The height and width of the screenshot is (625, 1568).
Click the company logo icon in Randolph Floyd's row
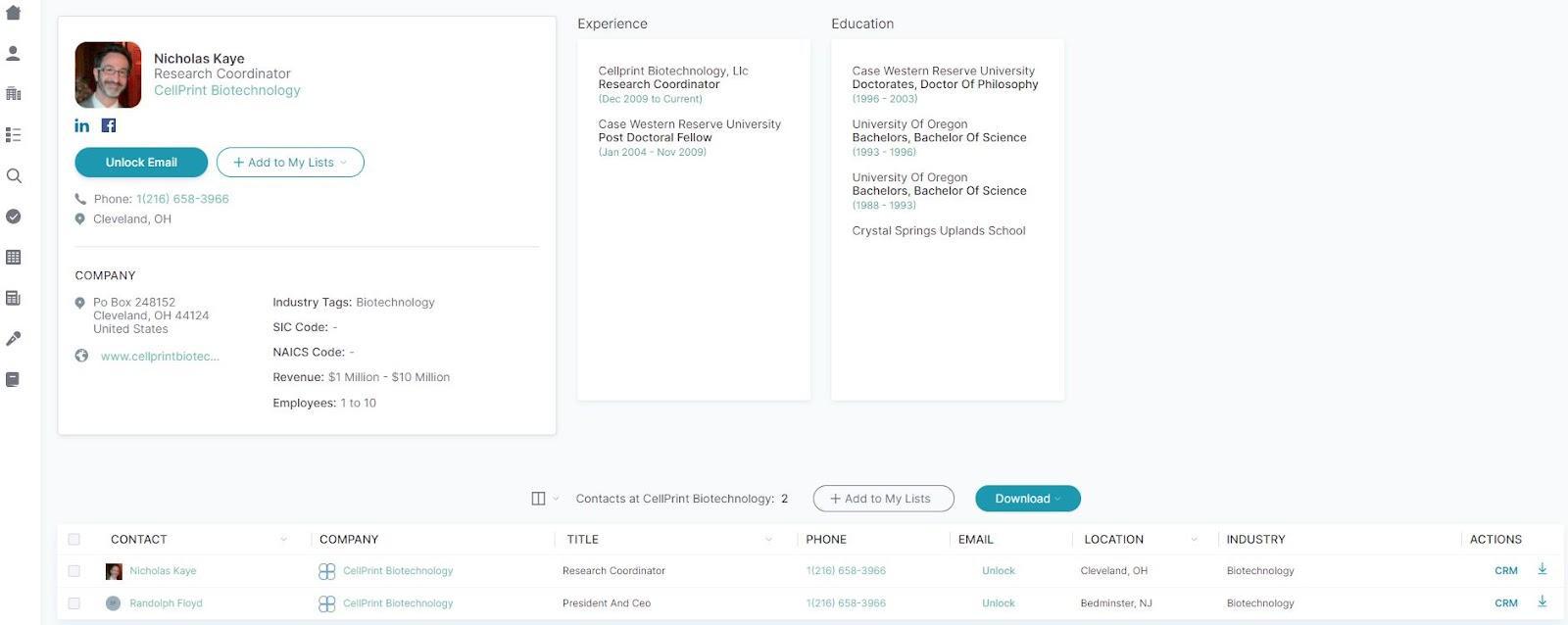point(327,603)
